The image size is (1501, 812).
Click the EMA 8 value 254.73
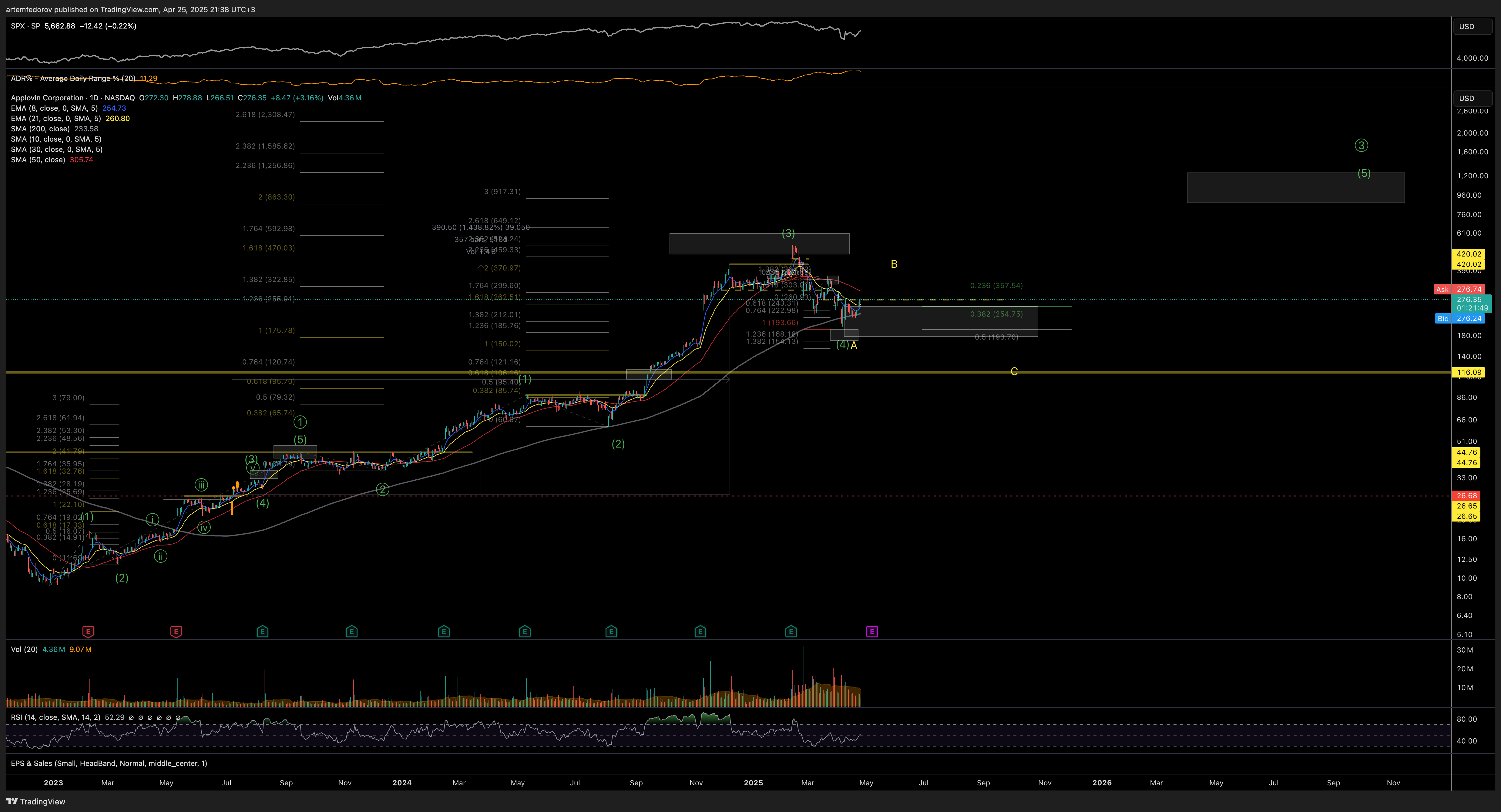coord(114,108)
